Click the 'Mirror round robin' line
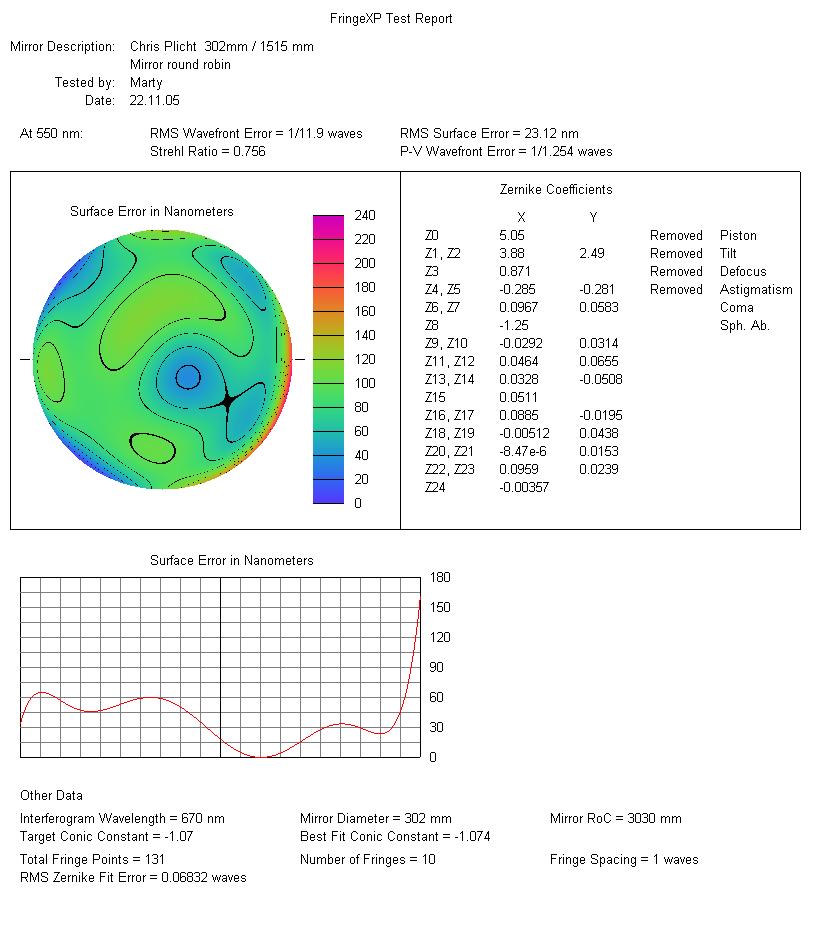 (x=180, y=65)
